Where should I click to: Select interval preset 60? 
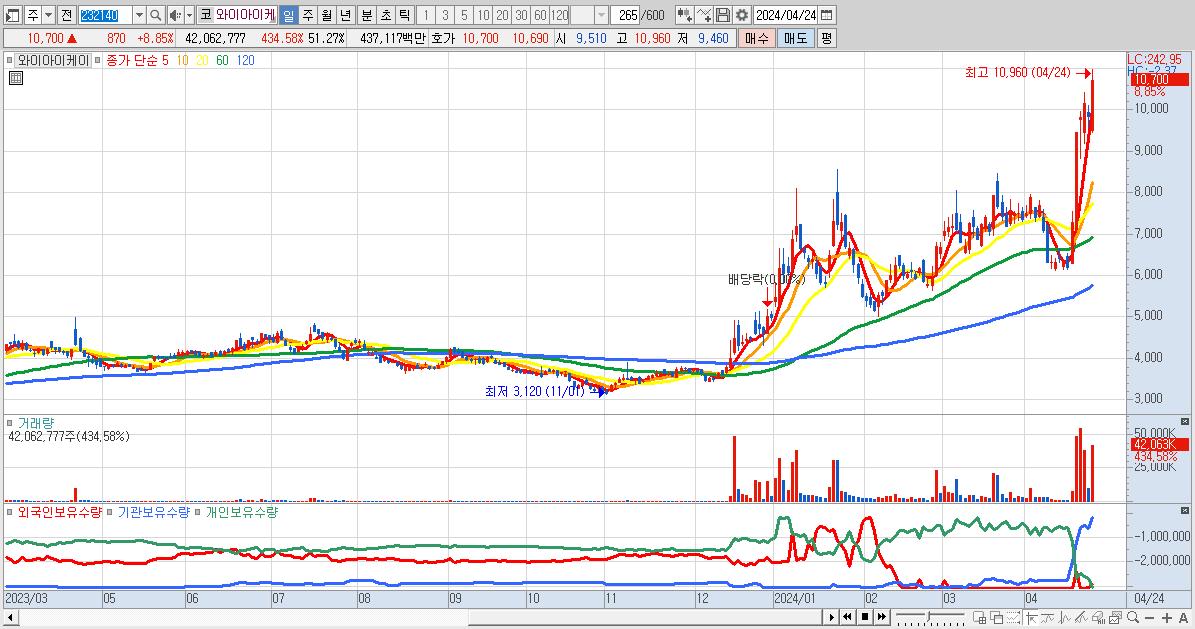[x=540, y=15]
